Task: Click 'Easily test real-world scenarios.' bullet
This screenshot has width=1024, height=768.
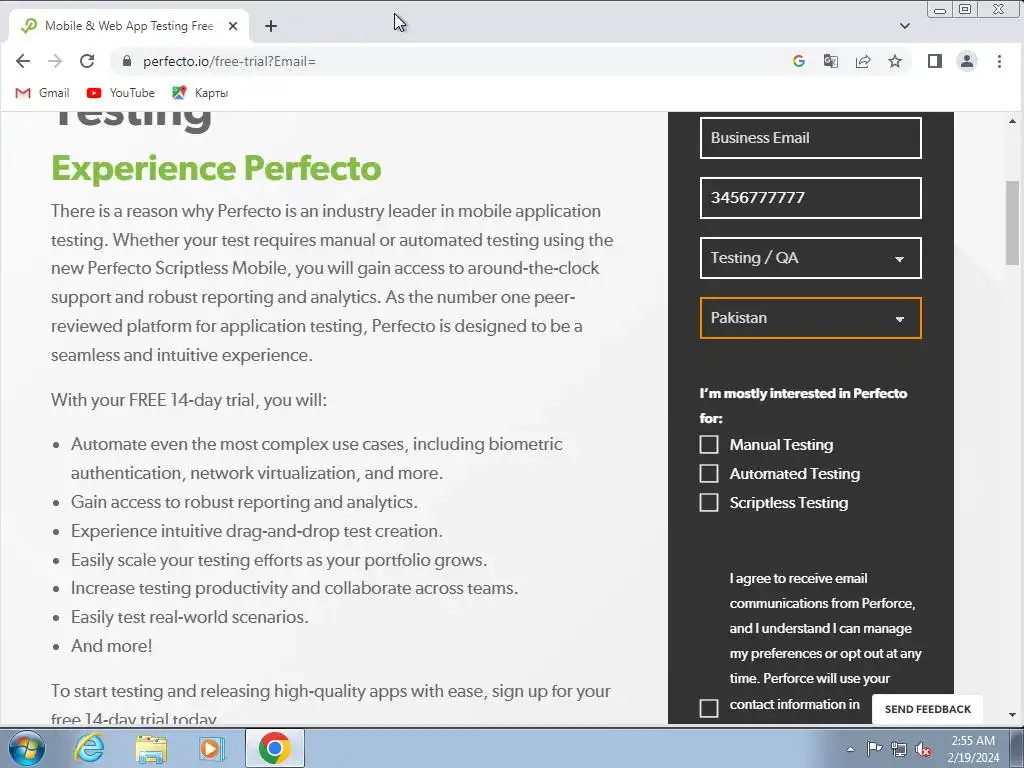Action: (x=189, y=617)
